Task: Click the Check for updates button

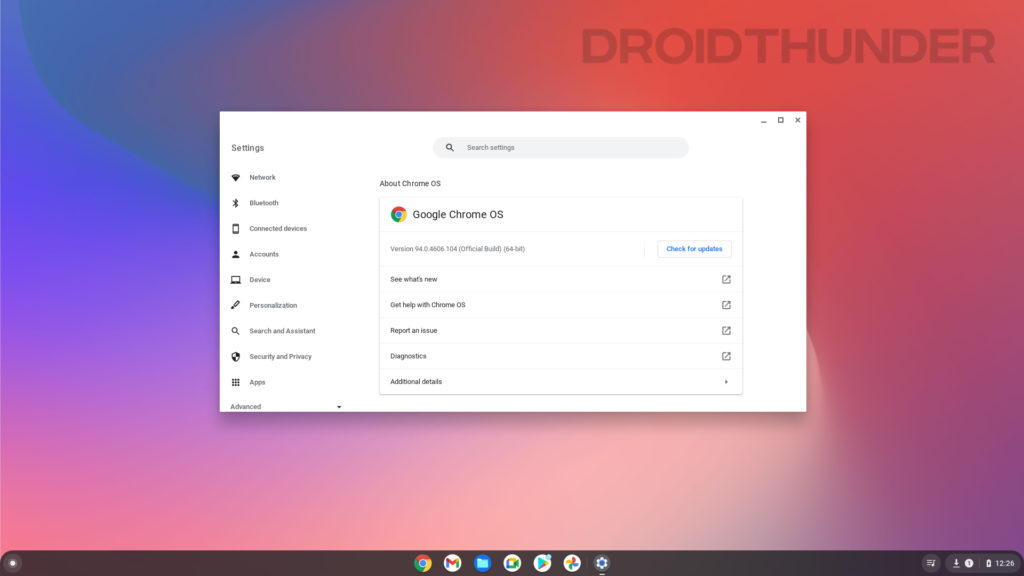Action: (x=694, y=249)
